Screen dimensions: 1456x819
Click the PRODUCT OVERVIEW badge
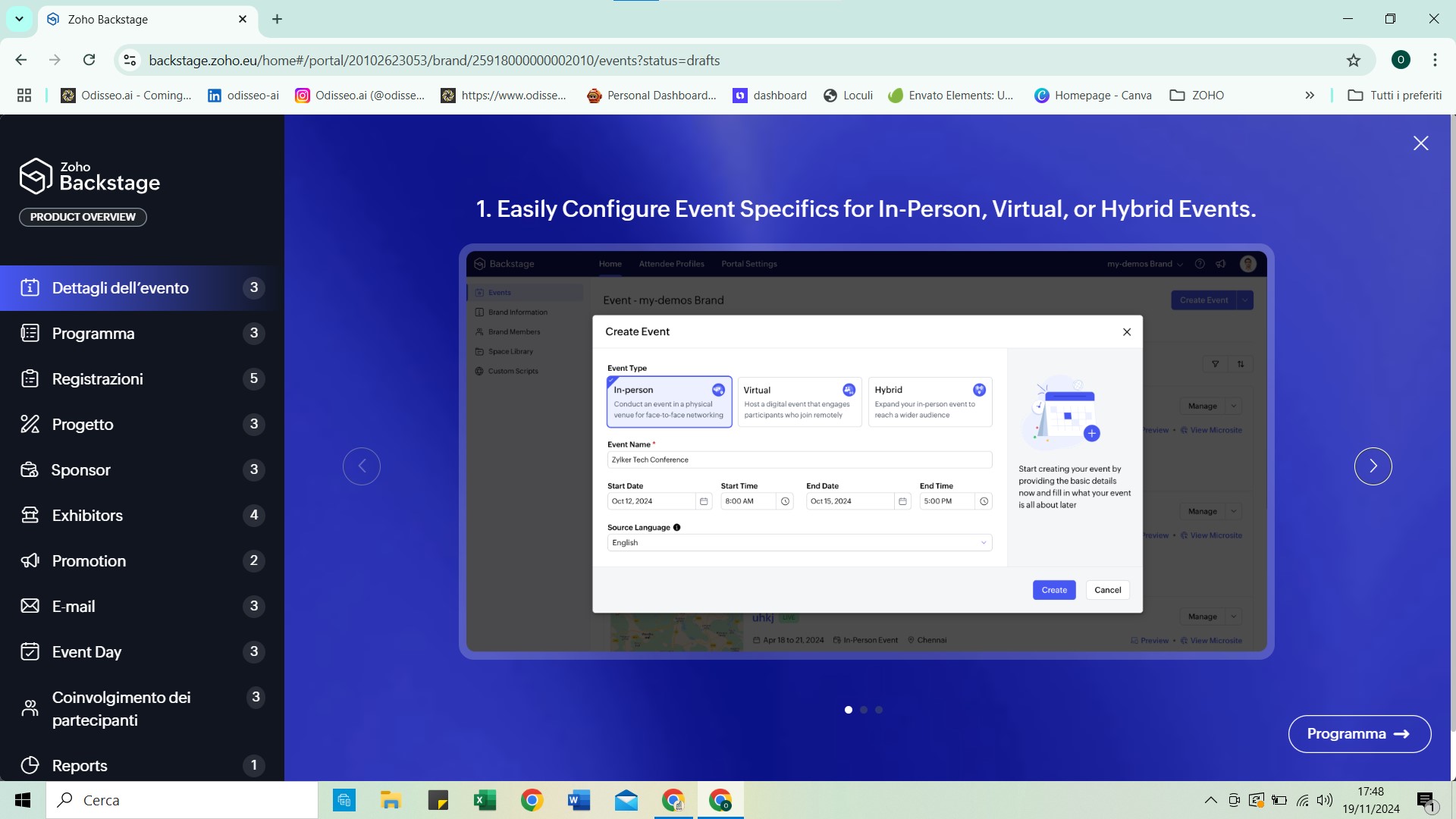click(83, 217)
